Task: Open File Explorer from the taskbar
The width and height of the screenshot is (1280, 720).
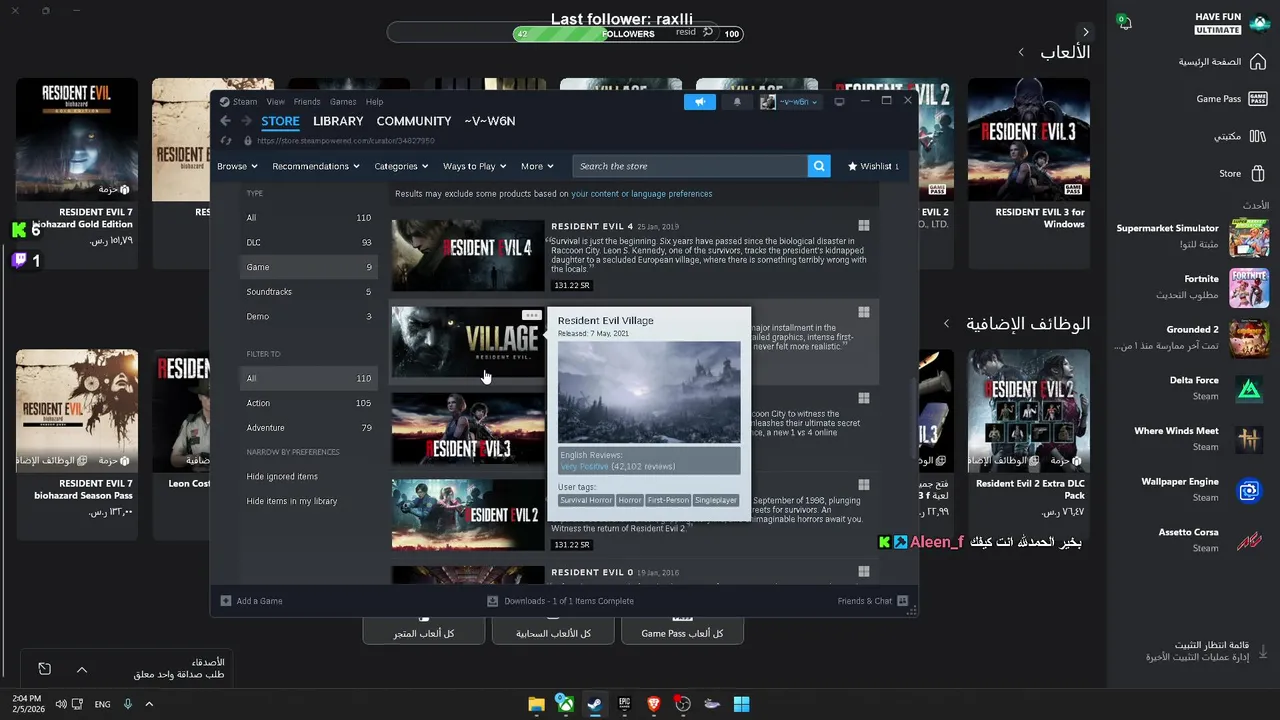Action: point(536,704)
